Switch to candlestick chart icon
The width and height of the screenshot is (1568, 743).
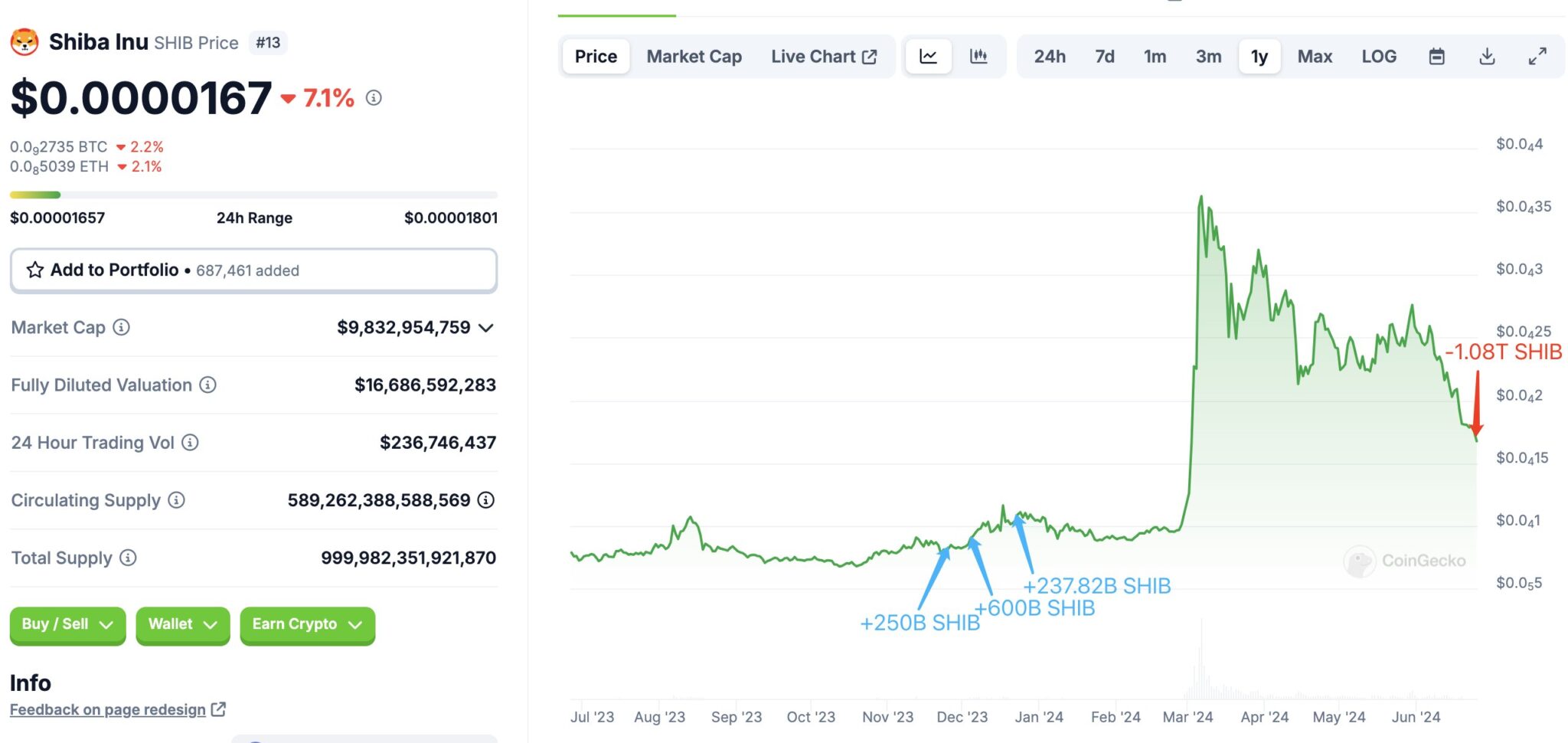click(978, 57)
